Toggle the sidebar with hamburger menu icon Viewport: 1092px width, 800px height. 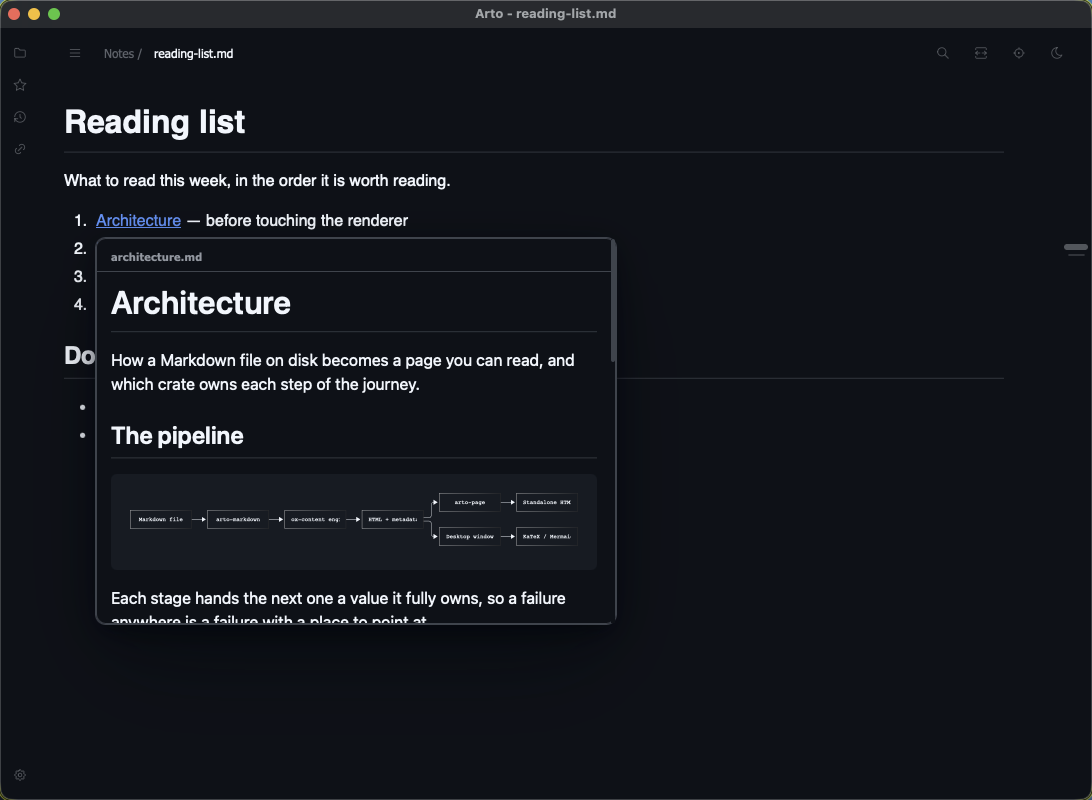tap(75, 54)
